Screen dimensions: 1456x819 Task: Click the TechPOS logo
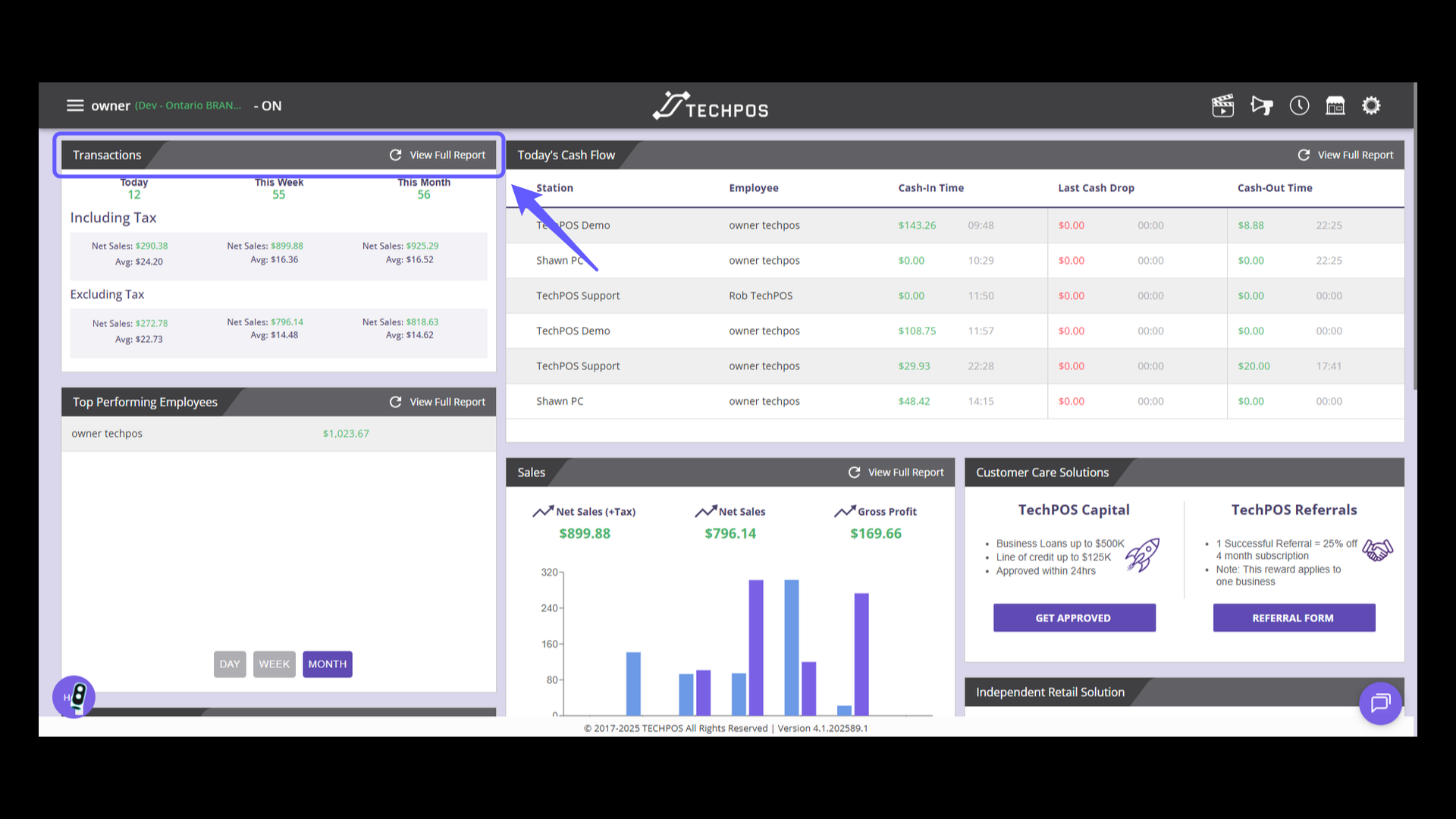(x=711, y=106)
